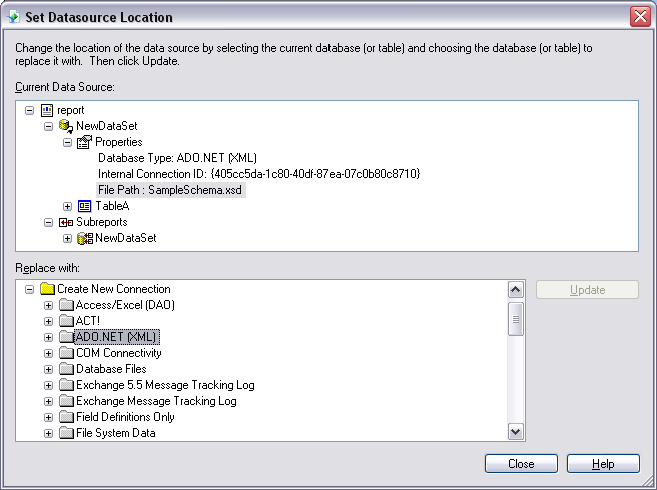The width and height of the screenshot is (657, 490).
Task: Select COM Connectivity in Replace with list
Action: [x=118, y=353]
